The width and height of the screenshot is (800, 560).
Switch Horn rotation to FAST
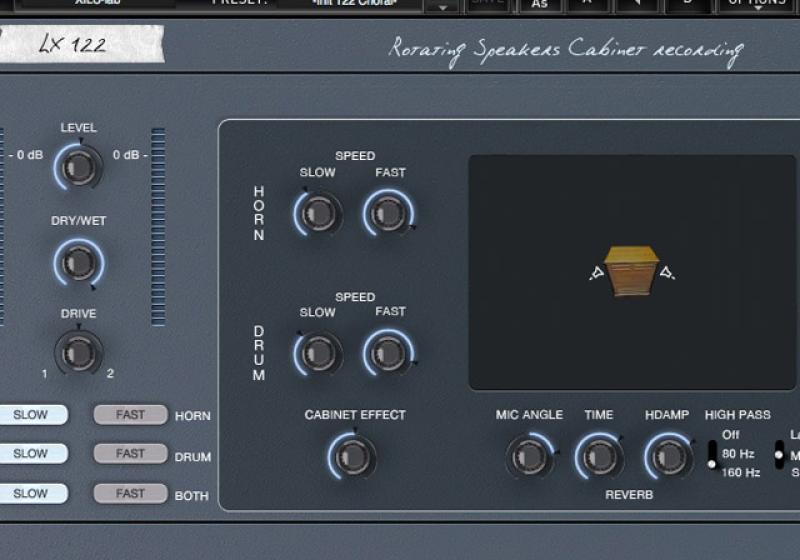click(x=130, y=415)
